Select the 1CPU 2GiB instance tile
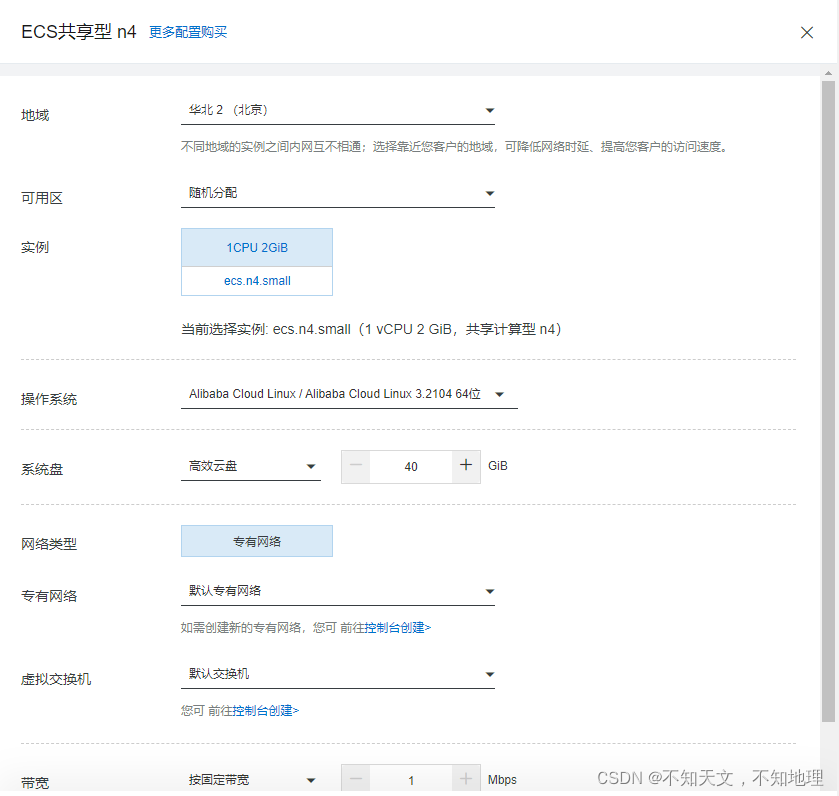839x796 pixels. (257, 248)
